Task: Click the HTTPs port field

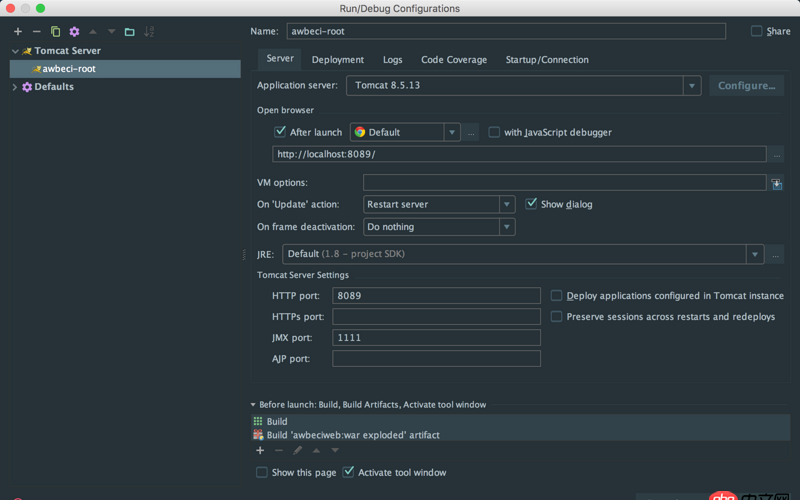Action: [436, 316]
